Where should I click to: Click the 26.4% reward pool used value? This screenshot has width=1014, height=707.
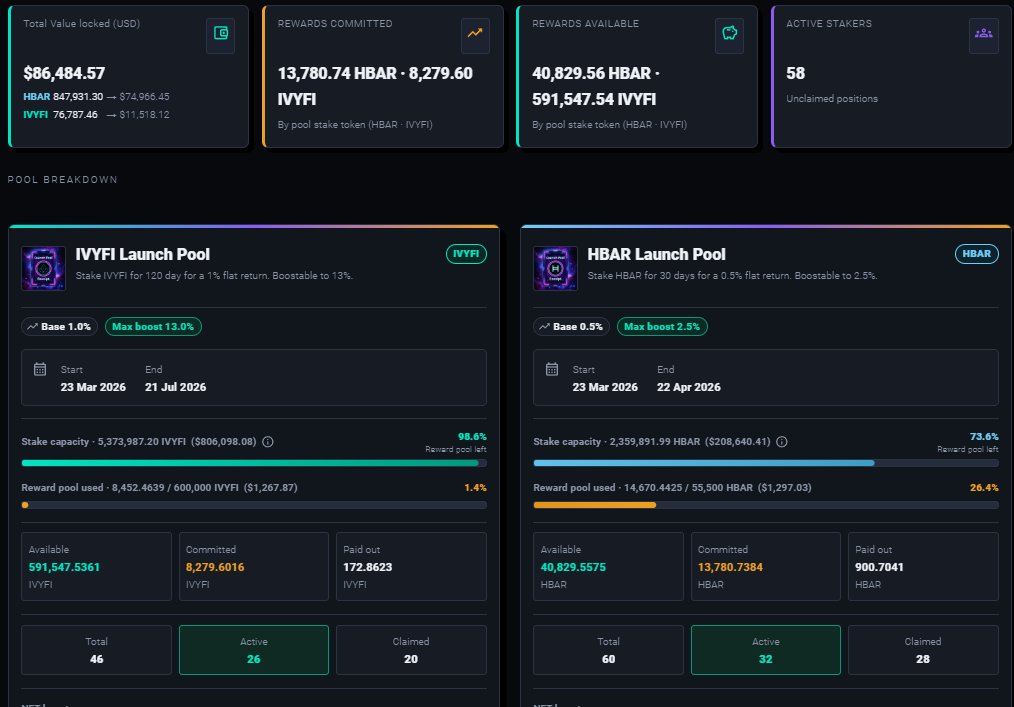click(984, 488)
